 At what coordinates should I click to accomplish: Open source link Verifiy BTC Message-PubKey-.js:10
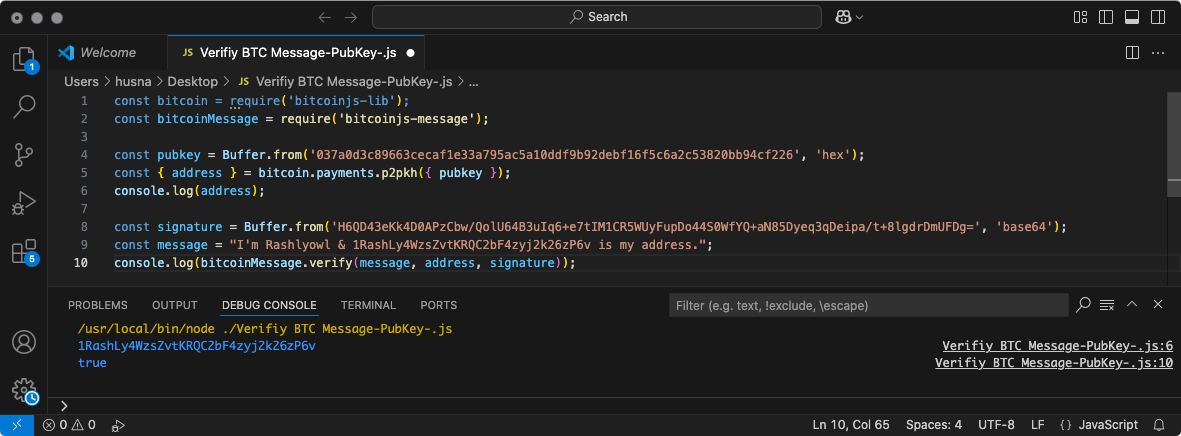coord(1054,362)
